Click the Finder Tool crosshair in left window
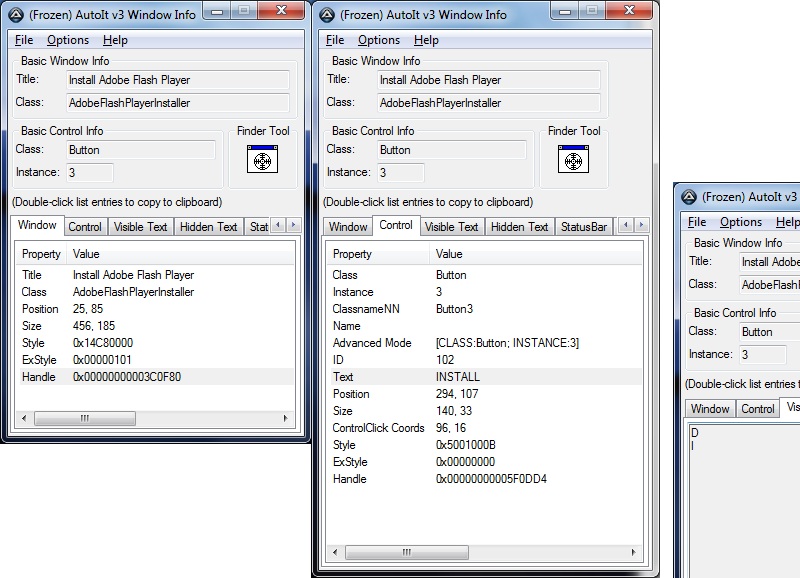The width and height of the screenshot is (800, 578). [262, 159]
